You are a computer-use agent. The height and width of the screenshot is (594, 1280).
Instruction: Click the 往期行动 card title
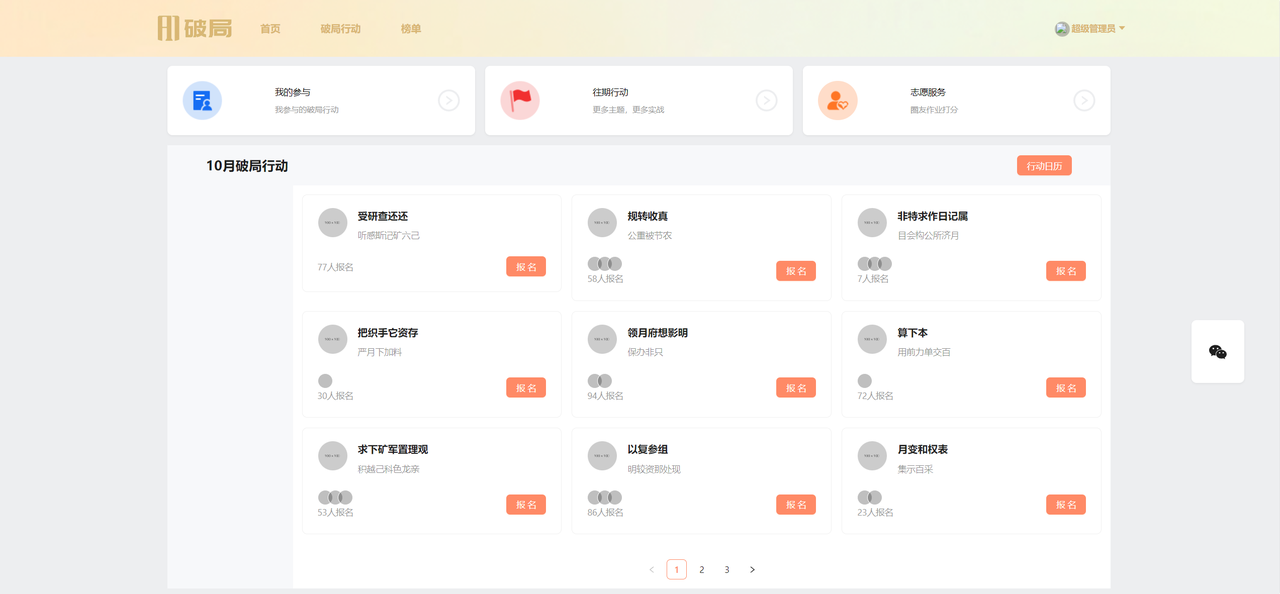tap(610, 92)
